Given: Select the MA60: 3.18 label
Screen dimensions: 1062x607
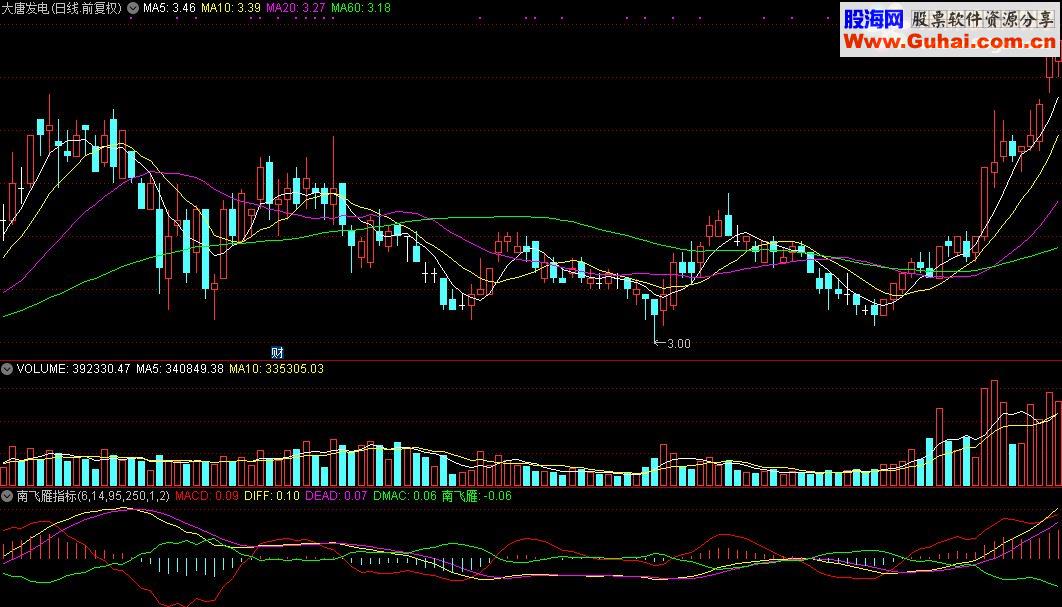Looking at the screenshot, I should [x=361, y=8].
